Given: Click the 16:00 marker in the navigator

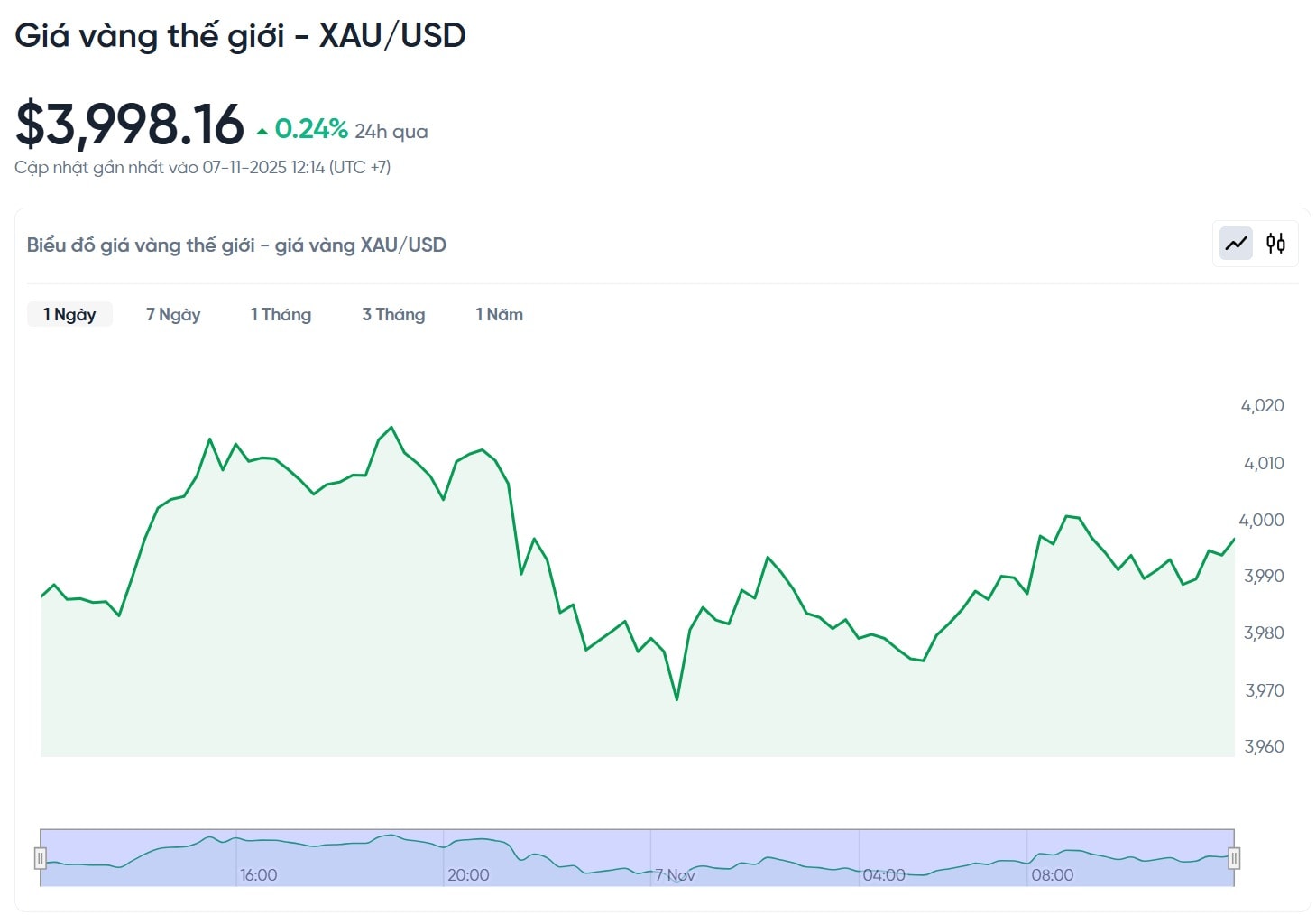Looking at the screenshot, I should (258, 874).
